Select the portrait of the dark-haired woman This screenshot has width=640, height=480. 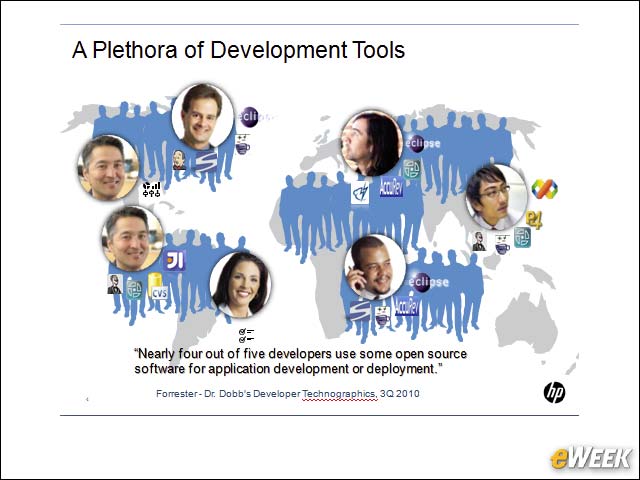pyautogui.click(x=240, y=285)
